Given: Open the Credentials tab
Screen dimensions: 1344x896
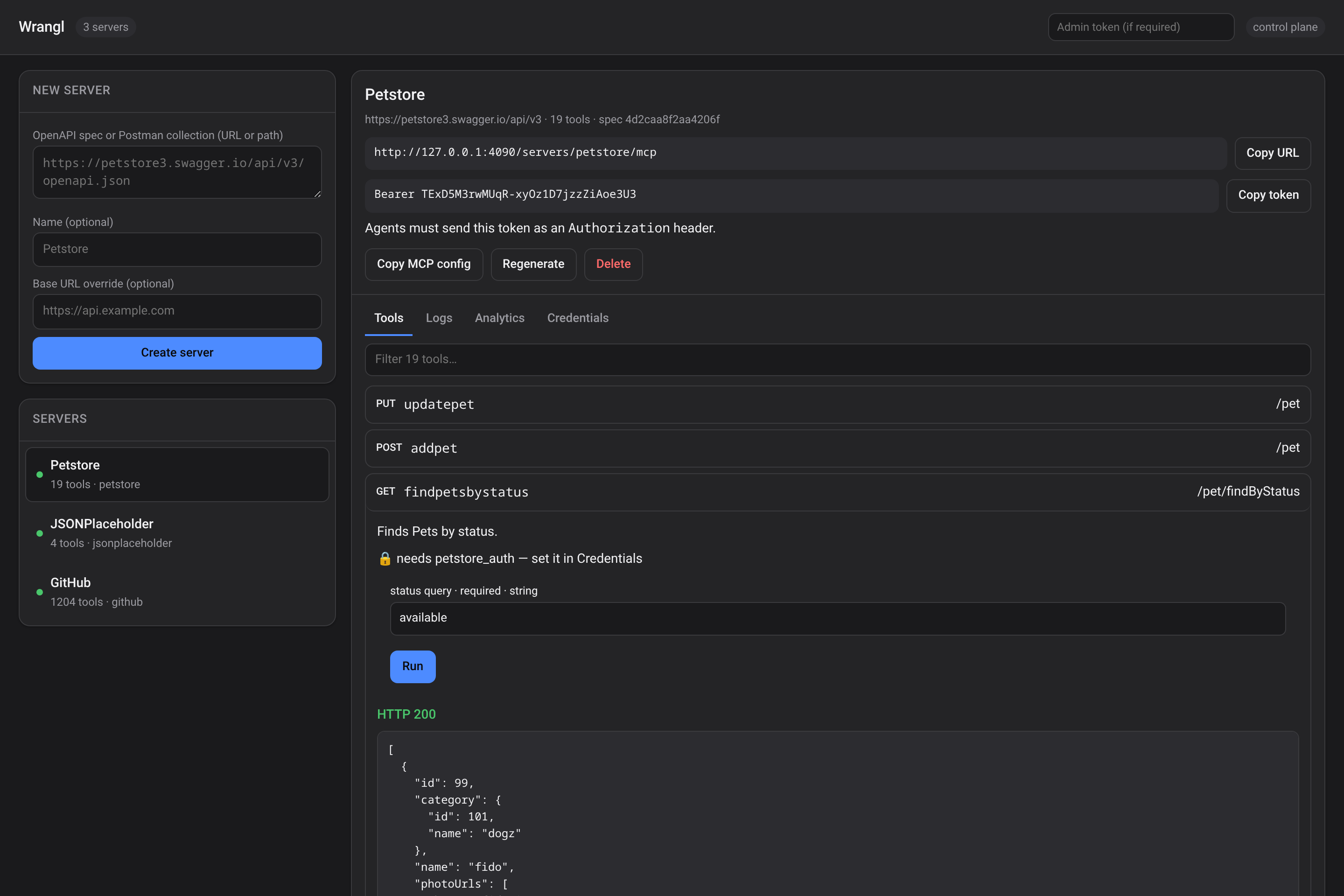Looking at the screenshot, I should [x=578, y=318].
